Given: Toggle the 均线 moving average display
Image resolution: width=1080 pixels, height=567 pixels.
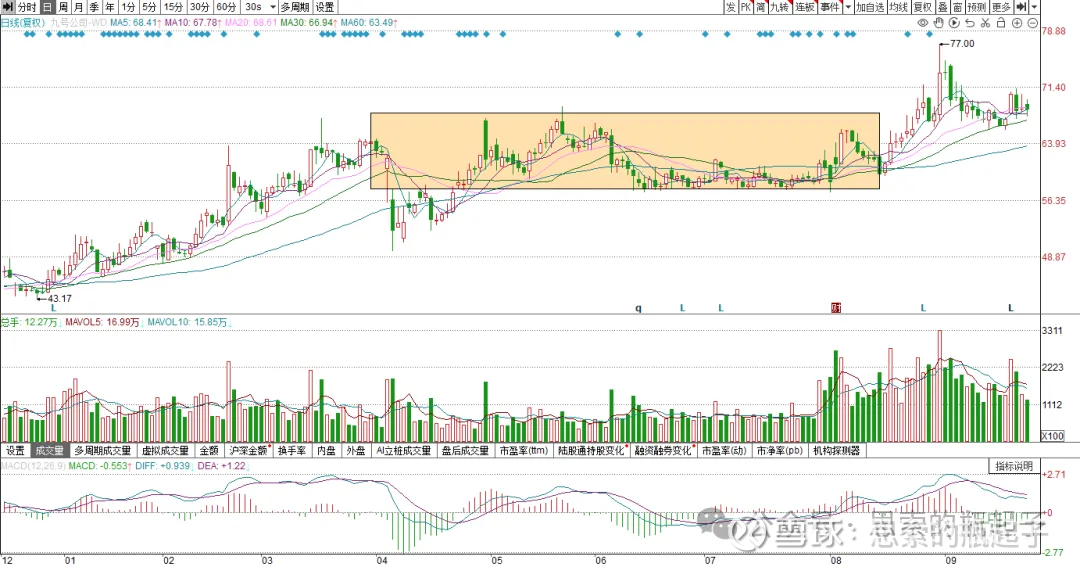Looking at the screenshot, I should pyautogui.click(x=897, y=7).
